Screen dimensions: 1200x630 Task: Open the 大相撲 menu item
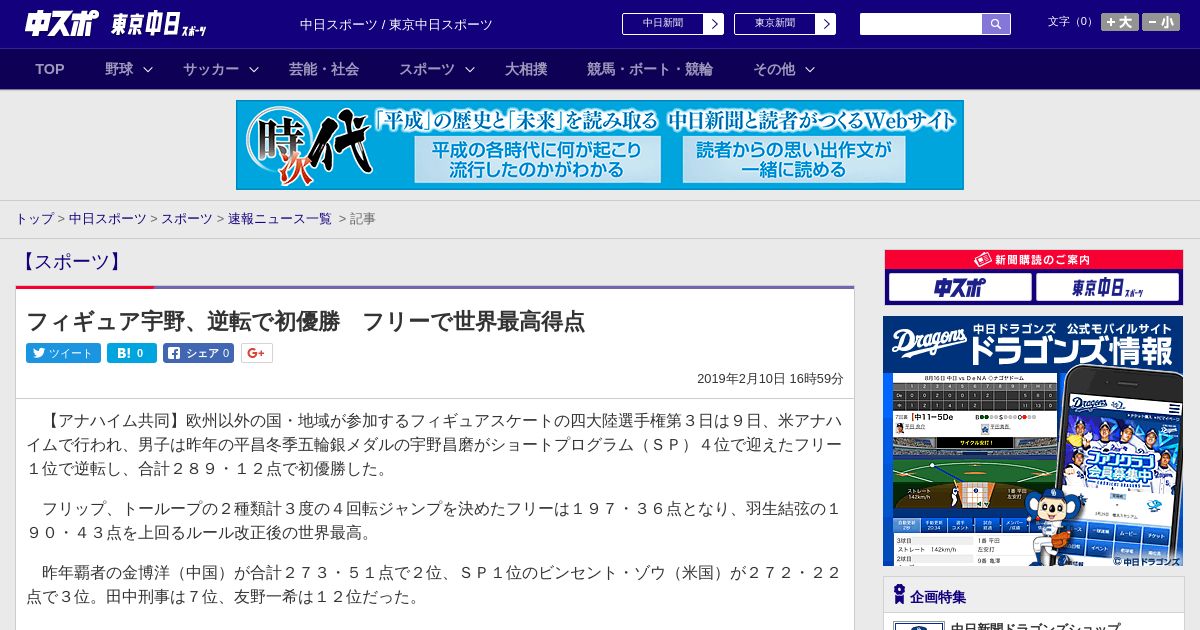526,69
